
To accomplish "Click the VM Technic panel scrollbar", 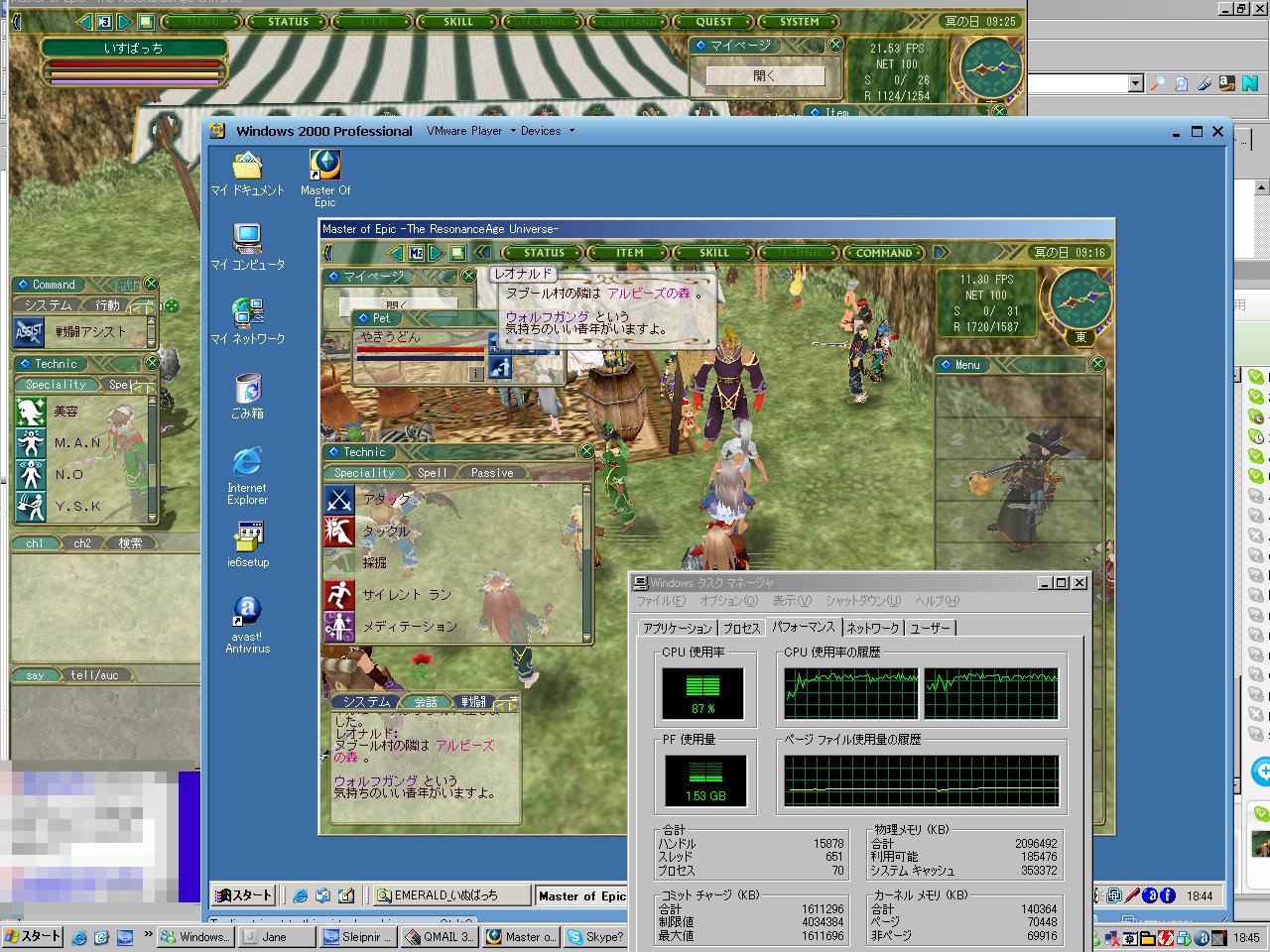I will pos(586,562).
